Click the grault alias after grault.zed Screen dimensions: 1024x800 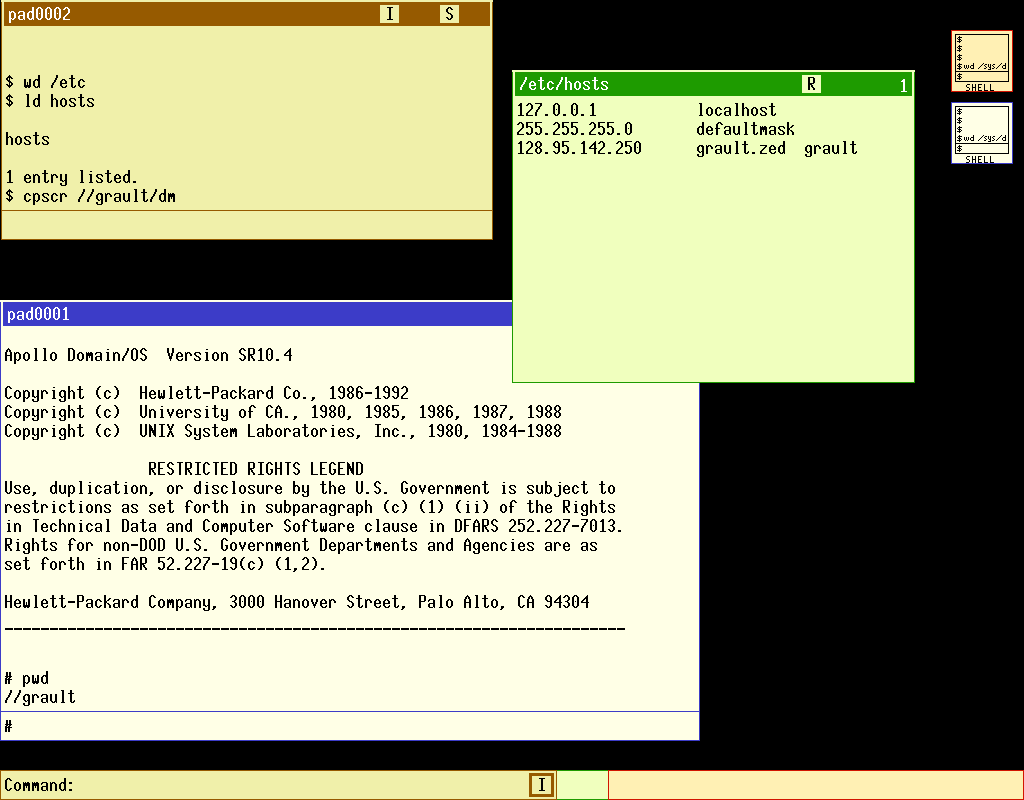[x=831, y=148]
